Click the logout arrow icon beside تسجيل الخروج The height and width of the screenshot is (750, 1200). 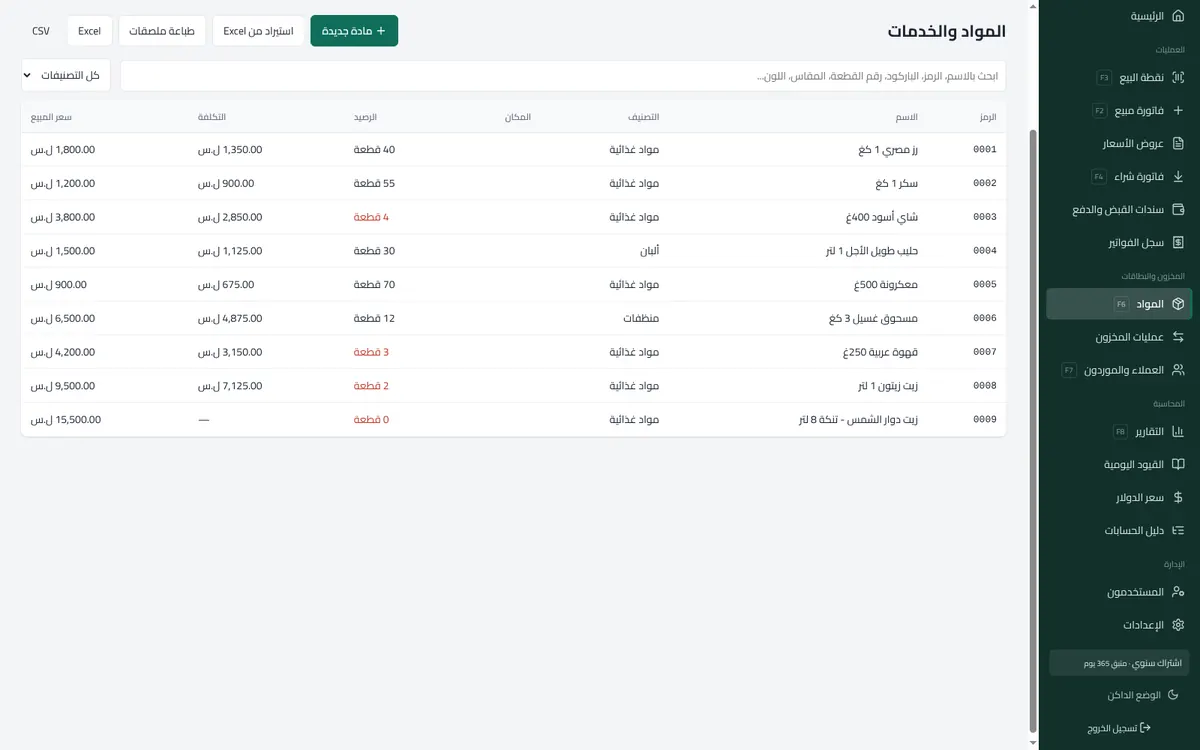coord(1146,728)
